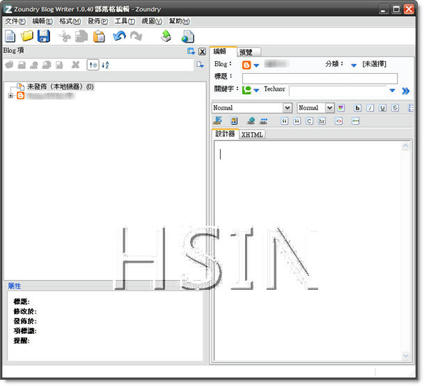Screen dimensions: 424x386
Task: Click the 發佈於: label in properties
Action: pyautogui.click(x=25, y=321)
